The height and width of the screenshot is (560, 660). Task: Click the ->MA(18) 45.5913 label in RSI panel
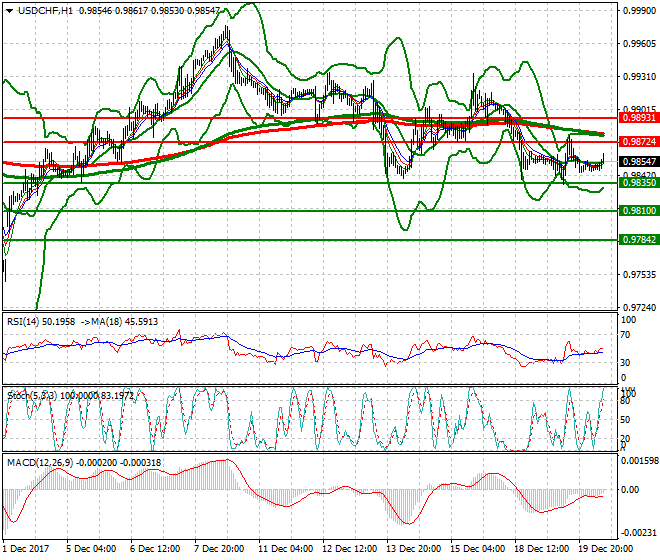pos(122,321)
